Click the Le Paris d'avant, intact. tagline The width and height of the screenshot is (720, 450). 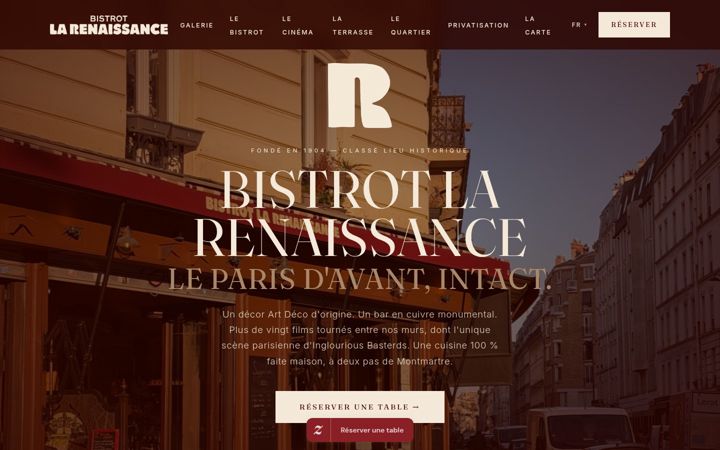pos(359,278)
